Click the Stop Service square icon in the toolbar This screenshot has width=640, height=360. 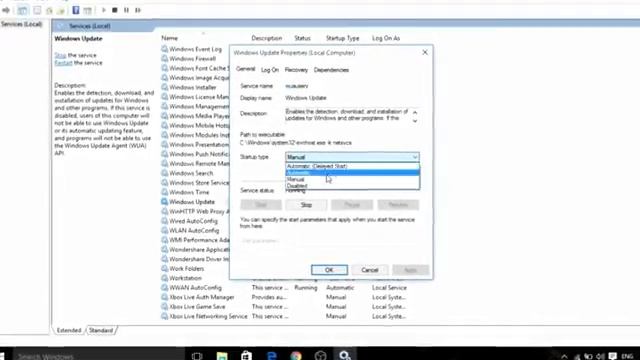coord(115,10)
